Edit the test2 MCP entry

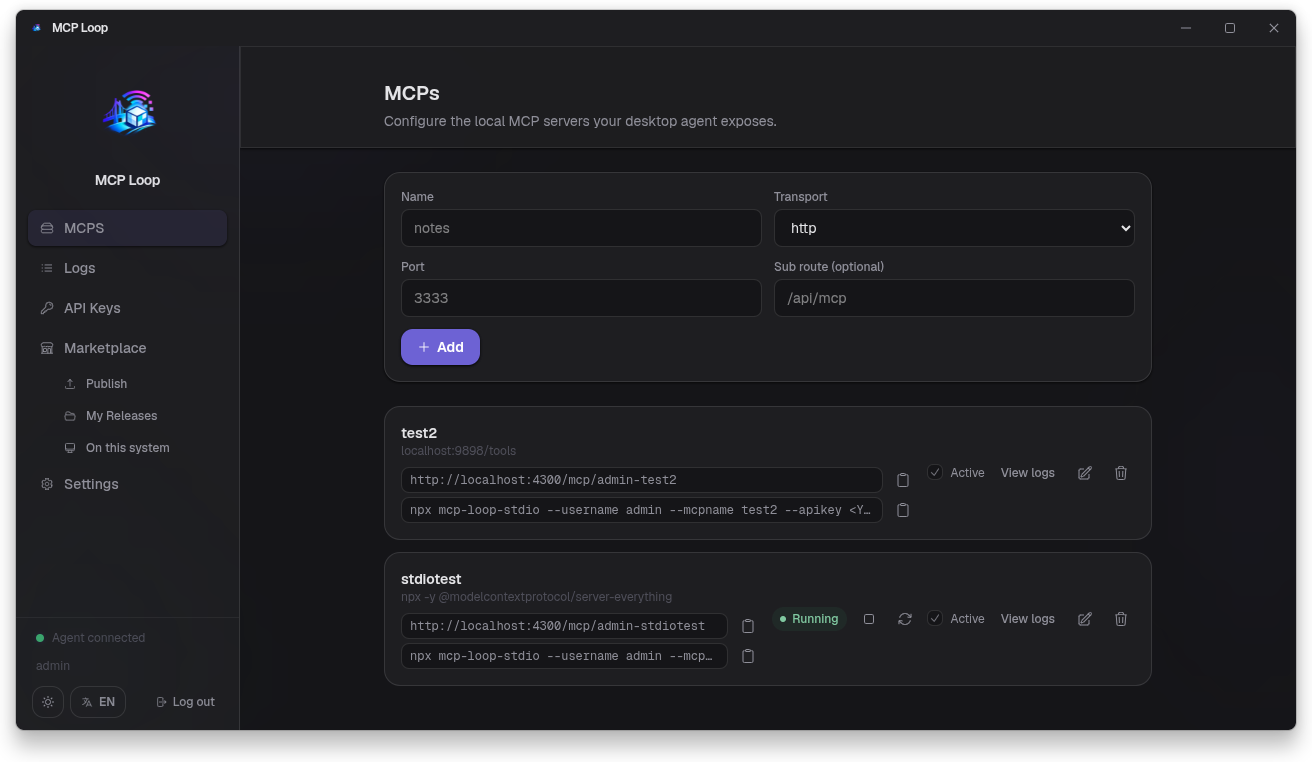click(x=1085, y=473)
